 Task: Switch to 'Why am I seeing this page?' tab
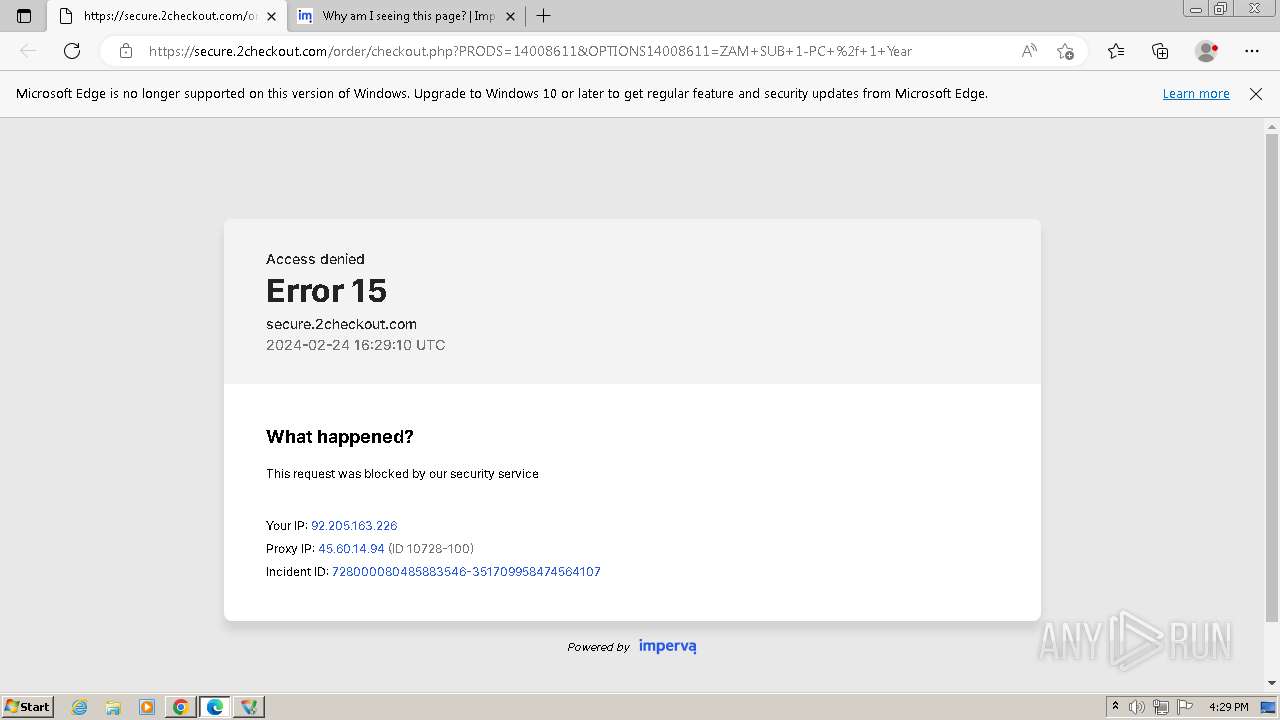click(x=408, y=16)
